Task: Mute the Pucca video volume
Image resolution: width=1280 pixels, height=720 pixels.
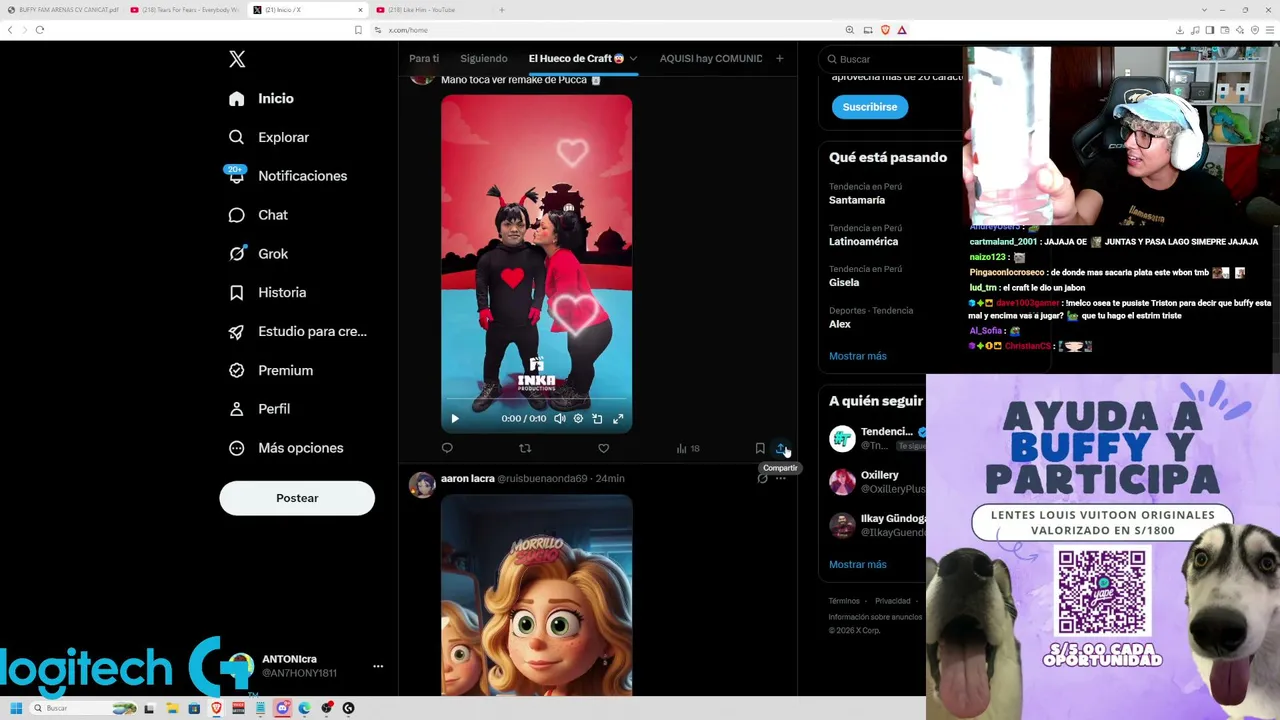Action: pyautogui.click(x=560, y=419)
